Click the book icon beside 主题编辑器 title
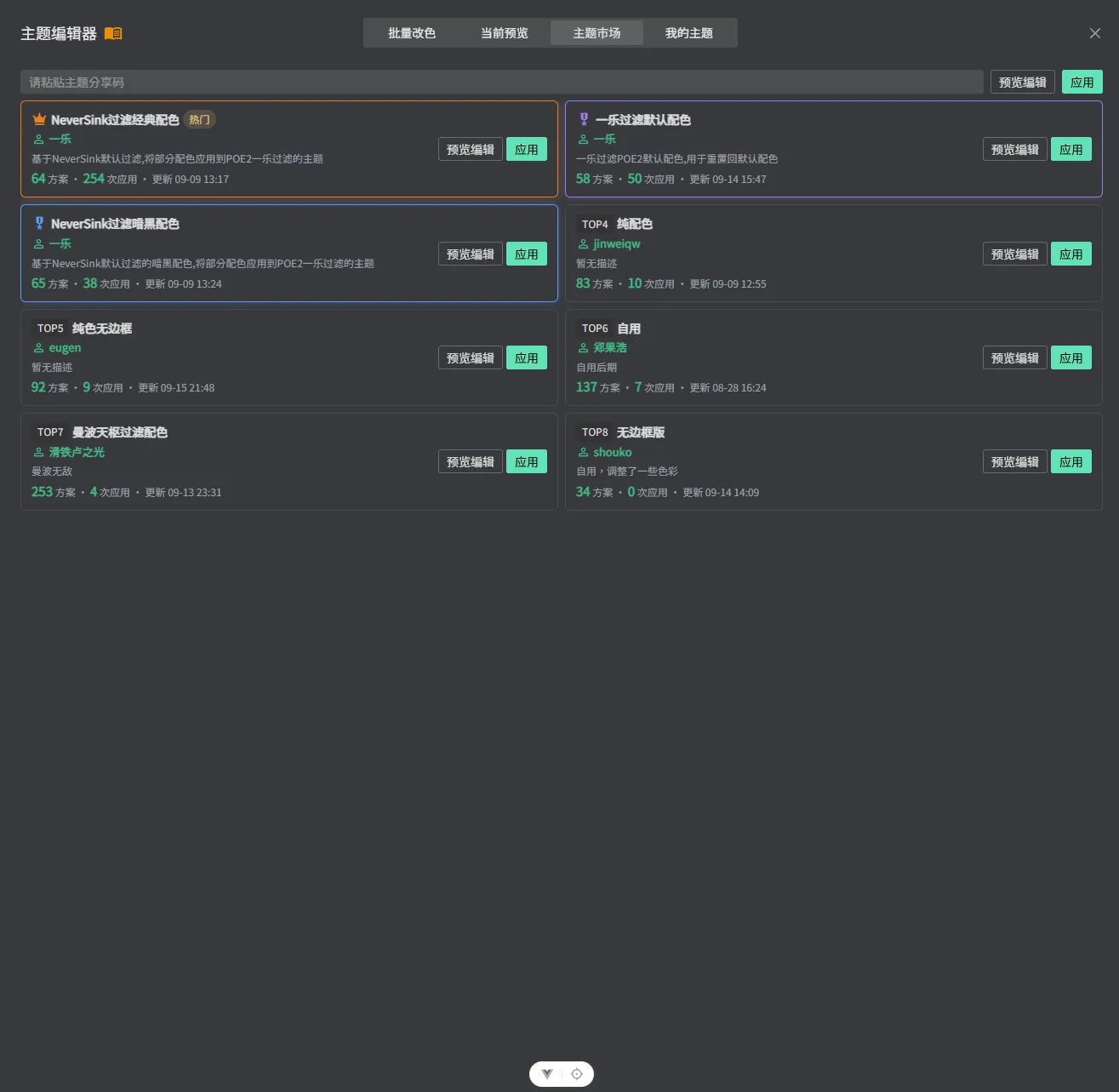 click(x=113, y=33)
